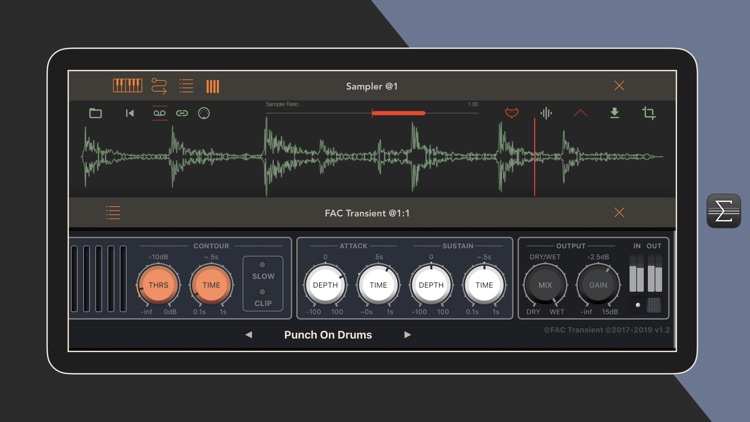
Task: Toggle the small dot button under IN meter
Action: point(638,305)
